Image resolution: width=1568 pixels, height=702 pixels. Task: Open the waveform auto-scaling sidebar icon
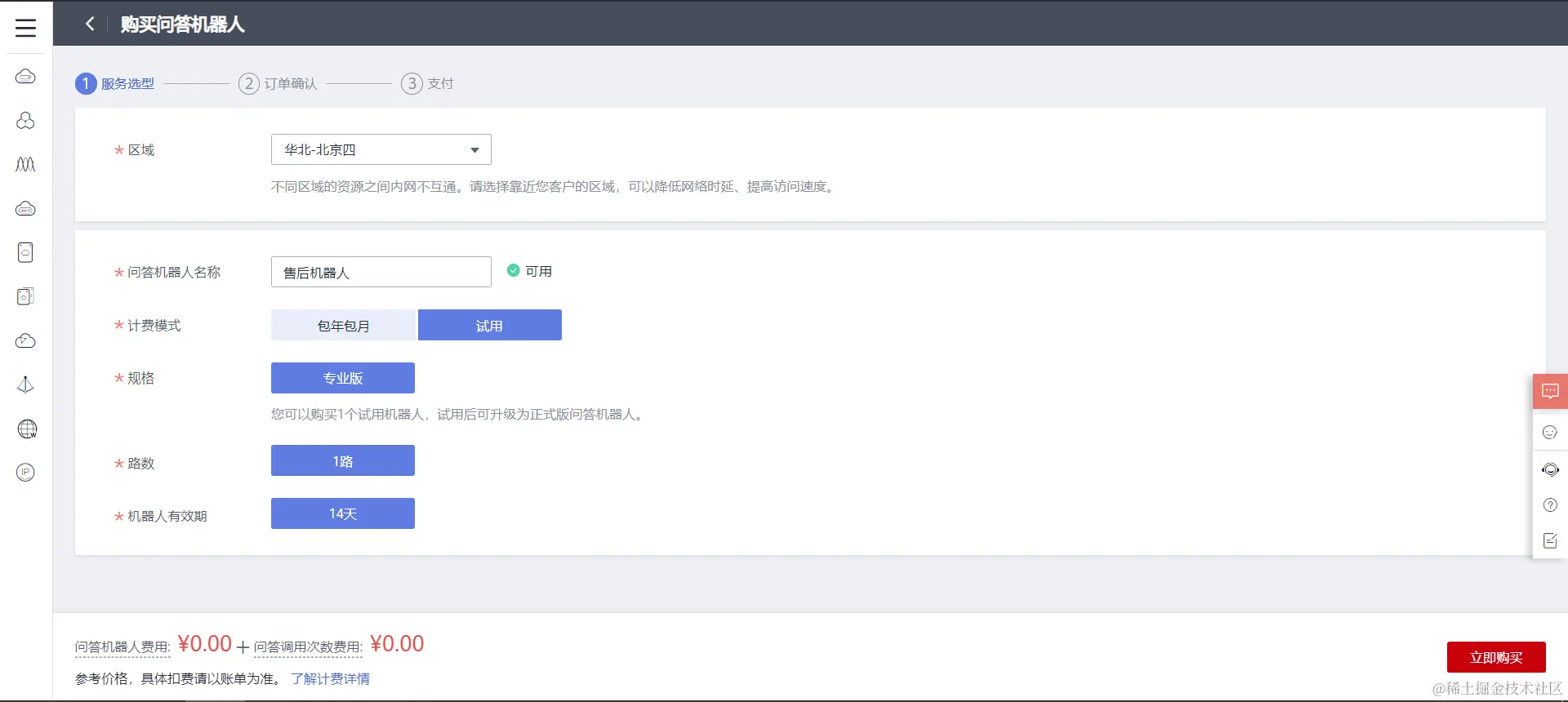[x=25, y=165]
